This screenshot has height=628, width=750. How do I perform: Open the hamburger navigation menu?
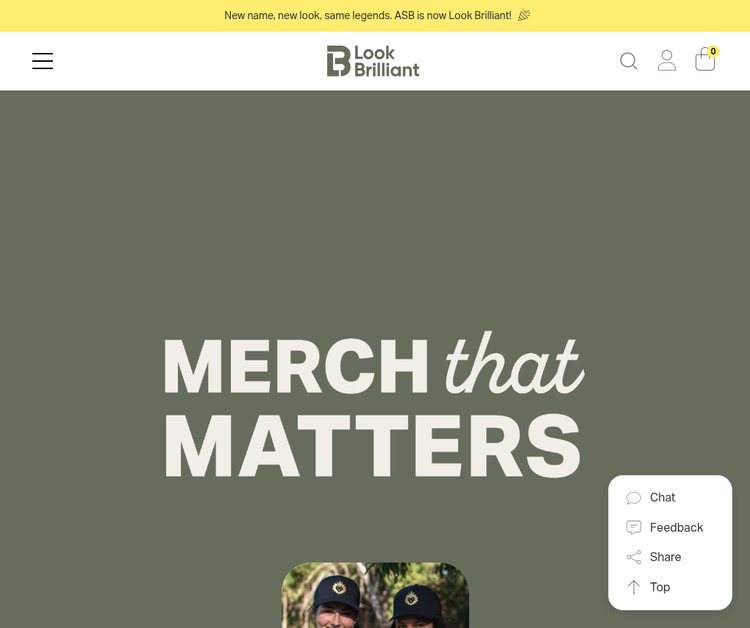(x=43, y=61)
